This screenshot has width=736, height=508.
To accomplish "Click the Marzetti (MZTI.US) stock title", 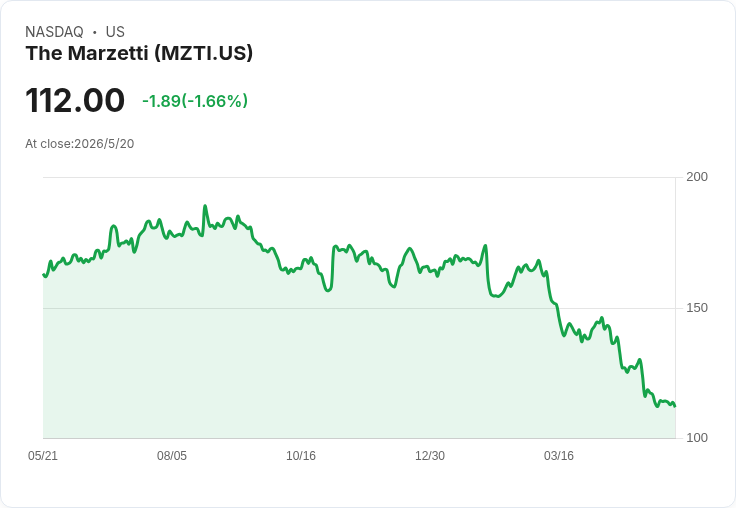I will pyautogui.click(x=139, y=53).
